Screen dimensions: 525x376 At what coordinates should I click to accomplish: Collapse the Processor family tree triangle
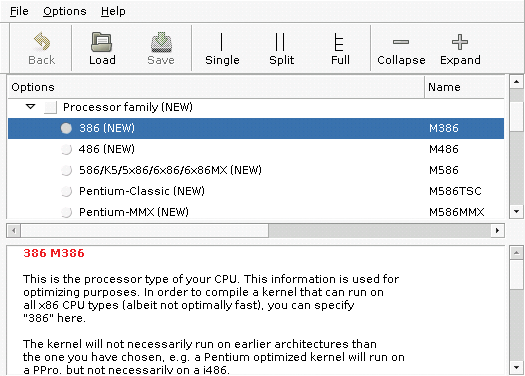tap(30, 107)
